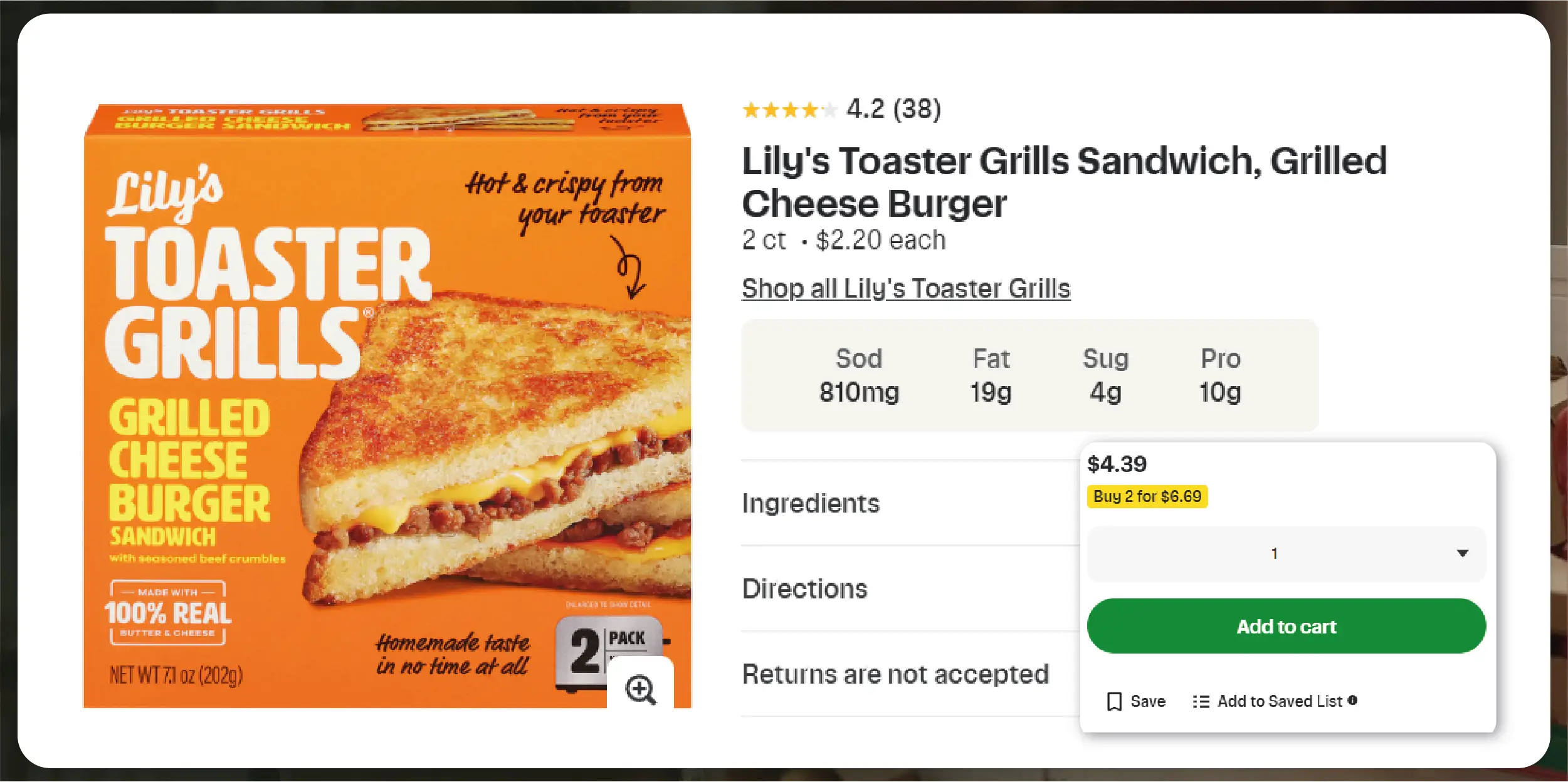The height and width of the screenshot is (782, 1568).
Task: Open the quantity dropdown showing 1
Action: click(x=1286, y=553)
